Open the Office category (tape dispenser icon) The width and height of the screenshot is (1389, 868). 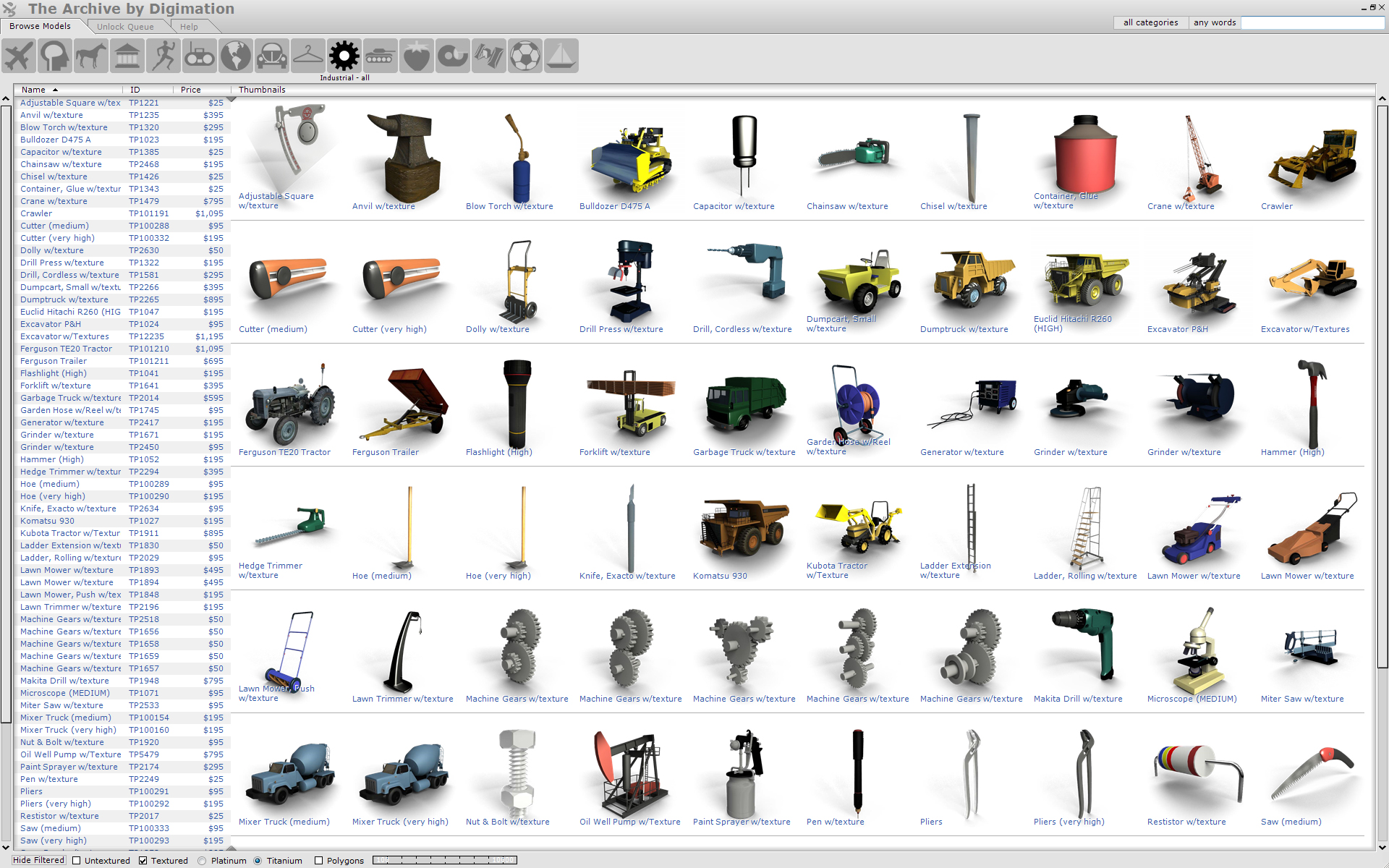tap(453, 56)
